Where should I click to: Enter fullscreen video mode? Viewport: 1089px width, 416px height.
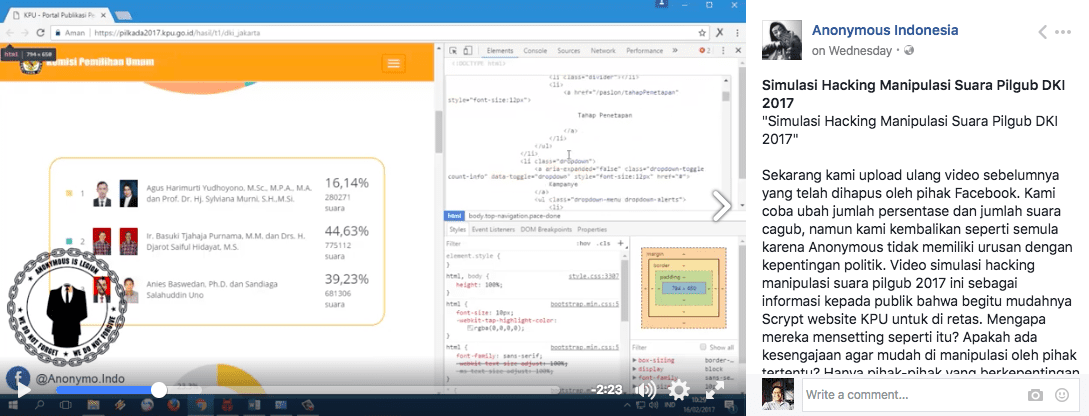point(715,390)
